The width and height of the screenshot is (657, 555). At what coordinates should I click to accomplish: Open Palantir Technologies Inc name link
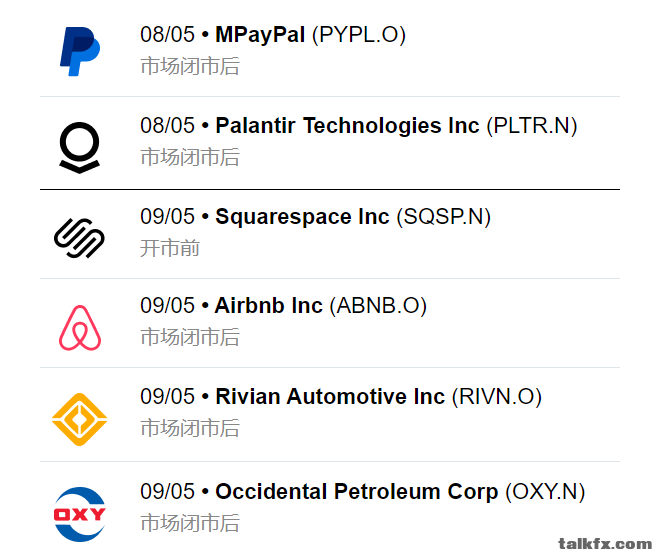[x=347, y=125]
